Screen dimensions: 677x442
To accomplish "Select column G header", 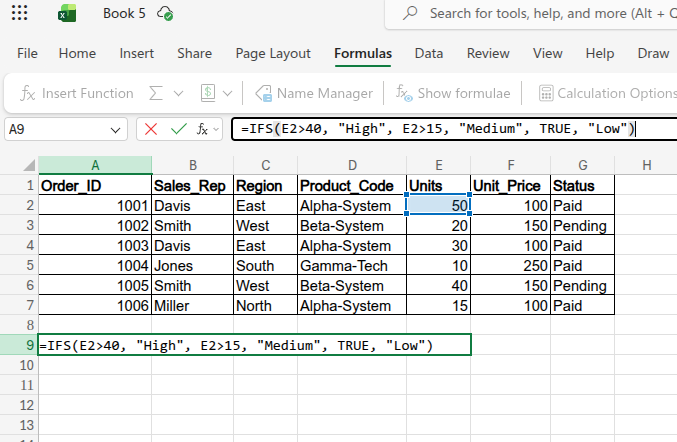I will [582, 165].
